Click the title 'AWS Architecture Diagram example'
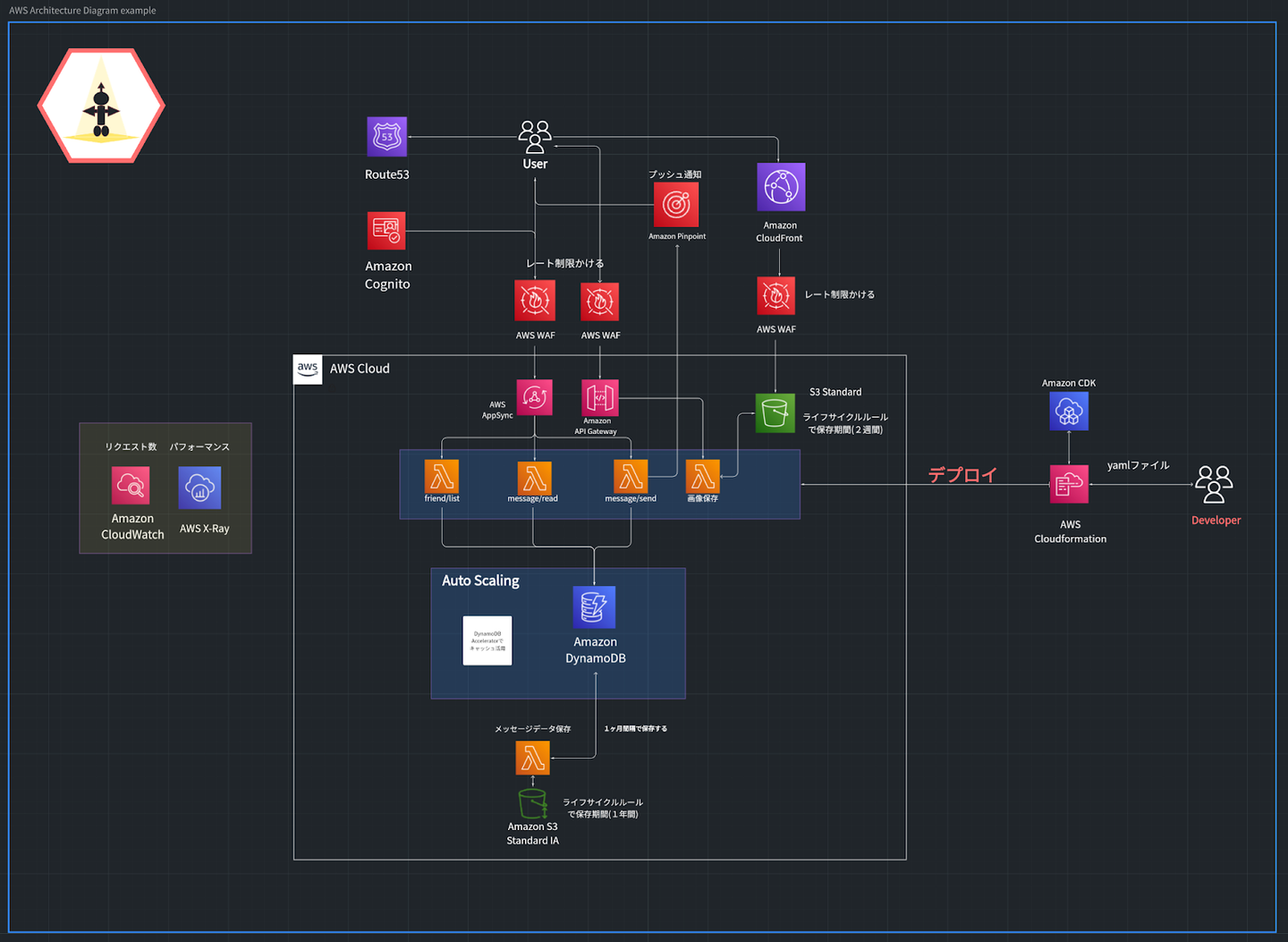This screenshot has width=1288, height=942. coord(82,11)
